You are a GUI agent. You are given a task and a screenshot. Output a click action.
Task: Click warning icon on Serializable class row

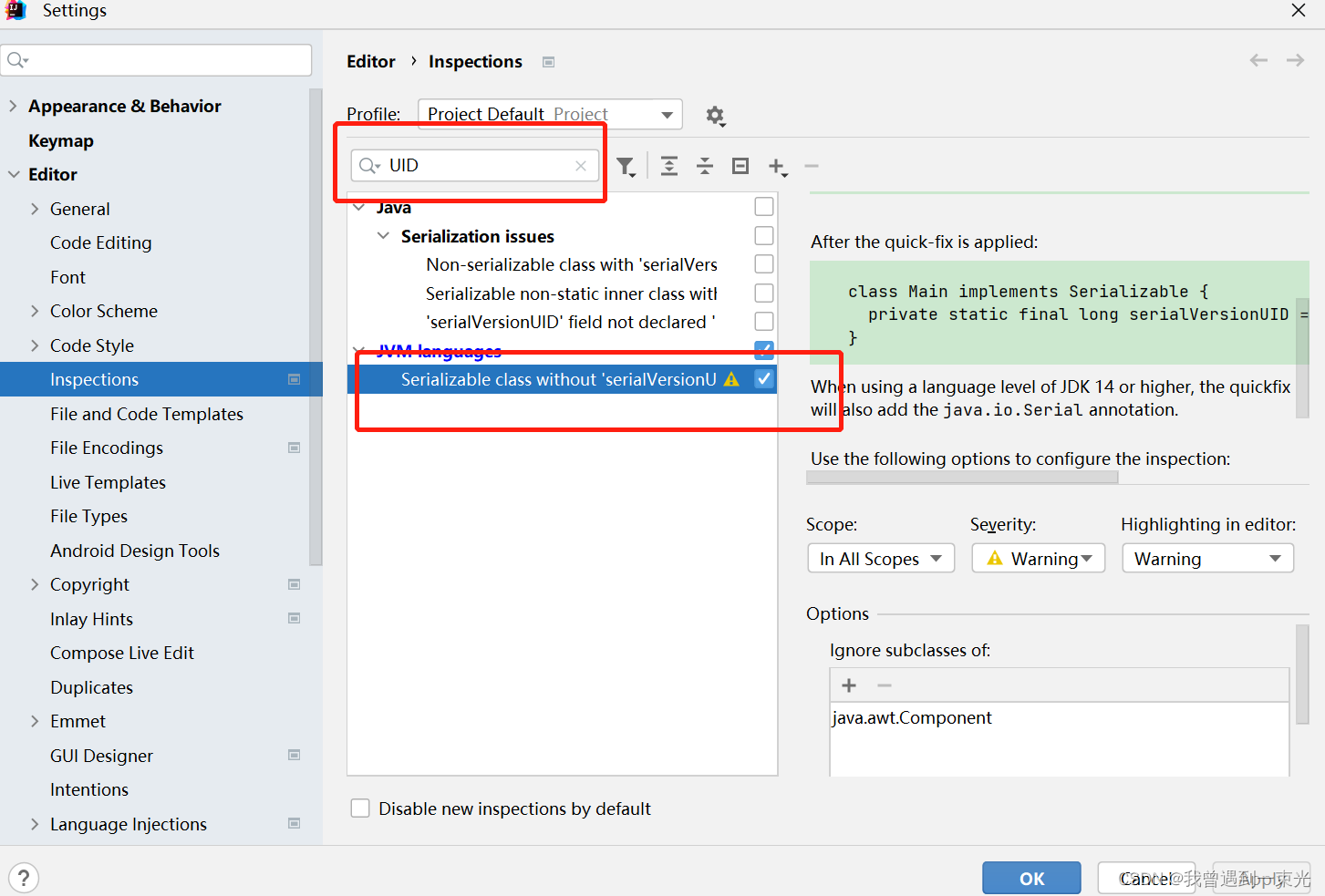731,379
